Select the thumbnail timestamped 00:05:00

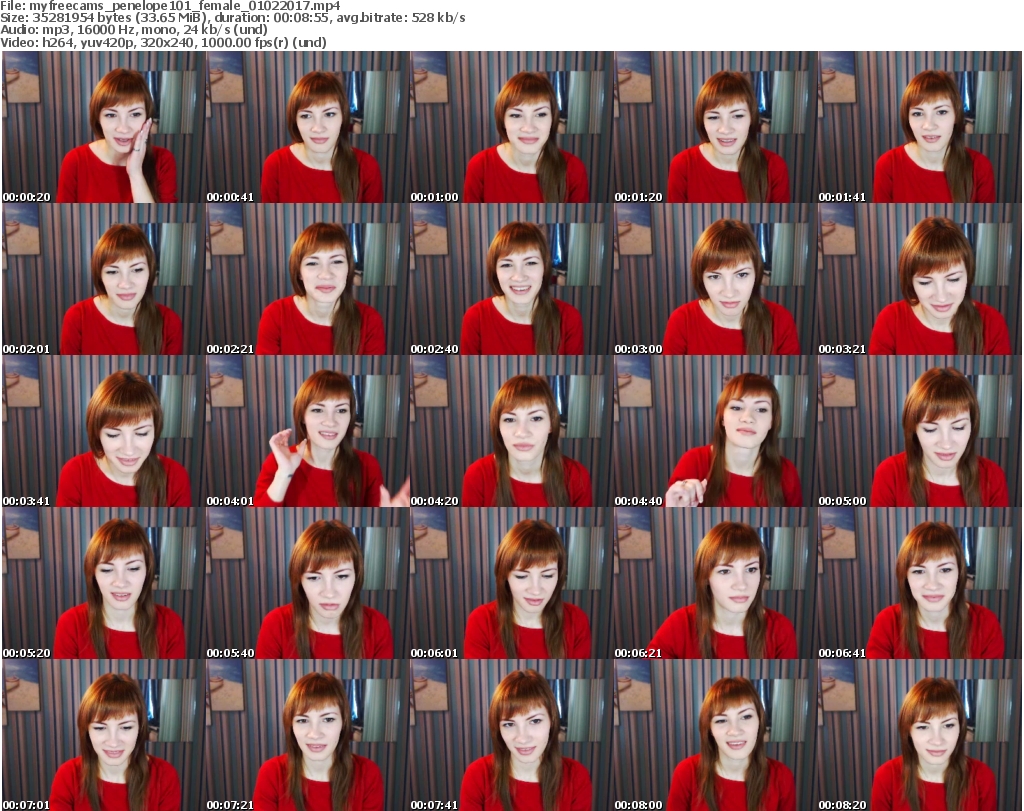click(920, 432)
